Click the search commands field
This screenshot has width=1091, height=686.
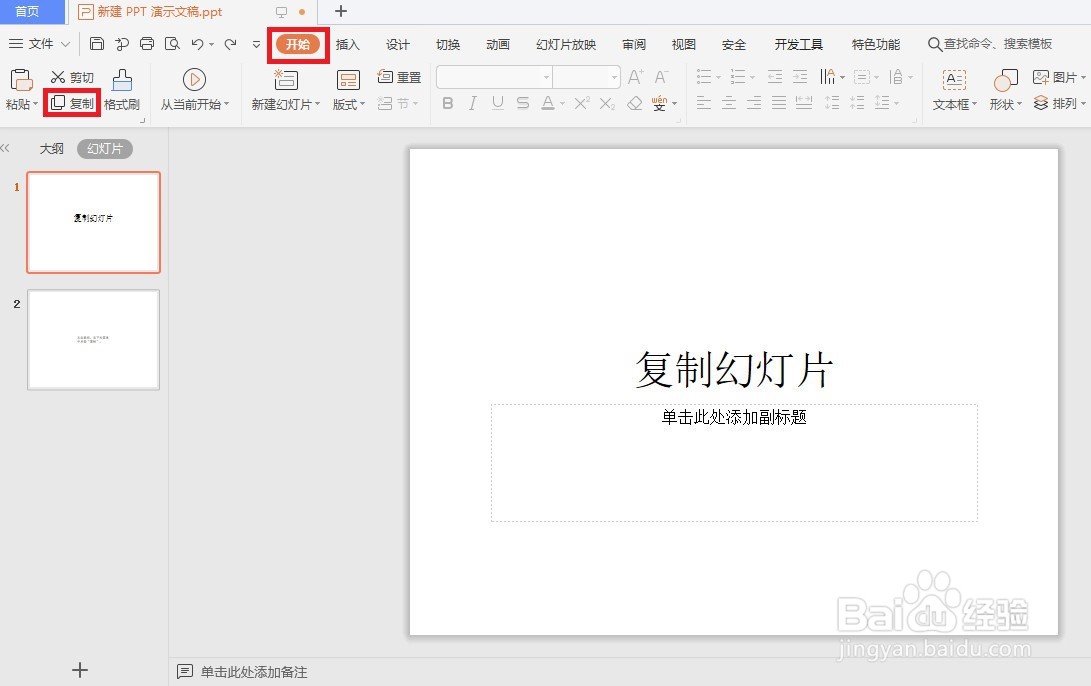click(x=990, y=44)
